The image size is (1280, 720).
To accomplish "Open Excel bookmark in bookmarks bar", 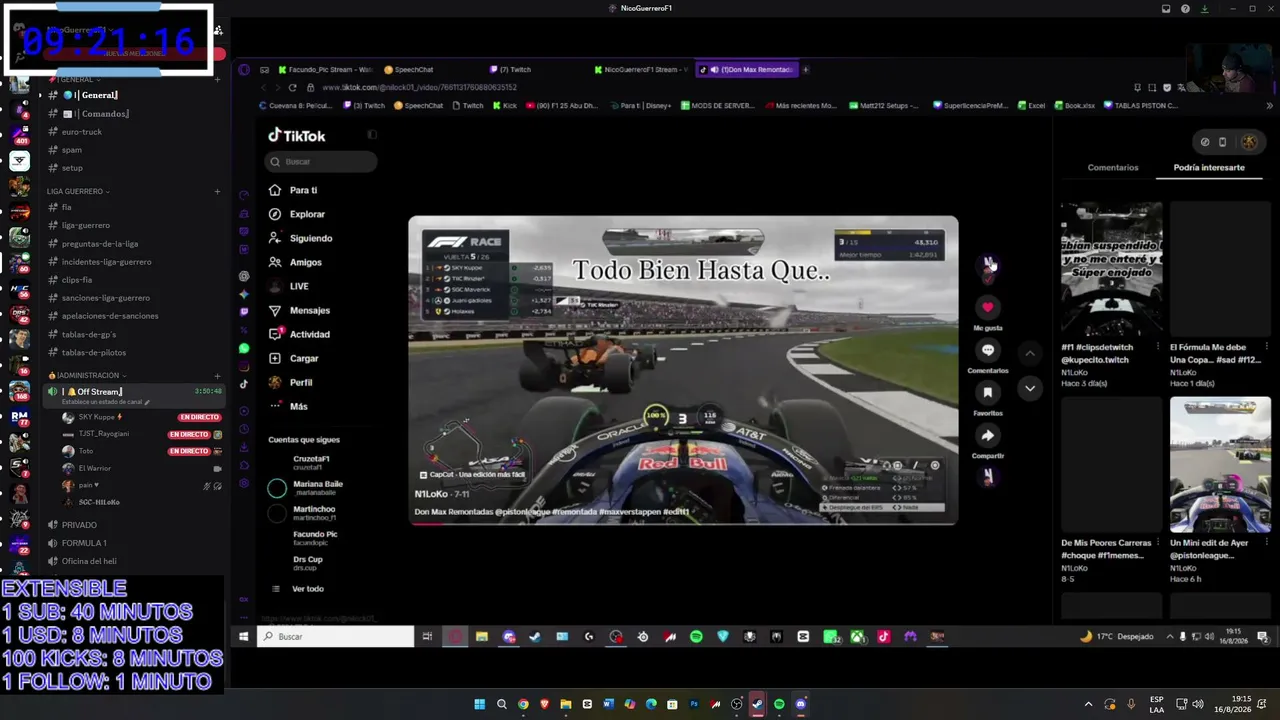I will [x=1031, y=106].
